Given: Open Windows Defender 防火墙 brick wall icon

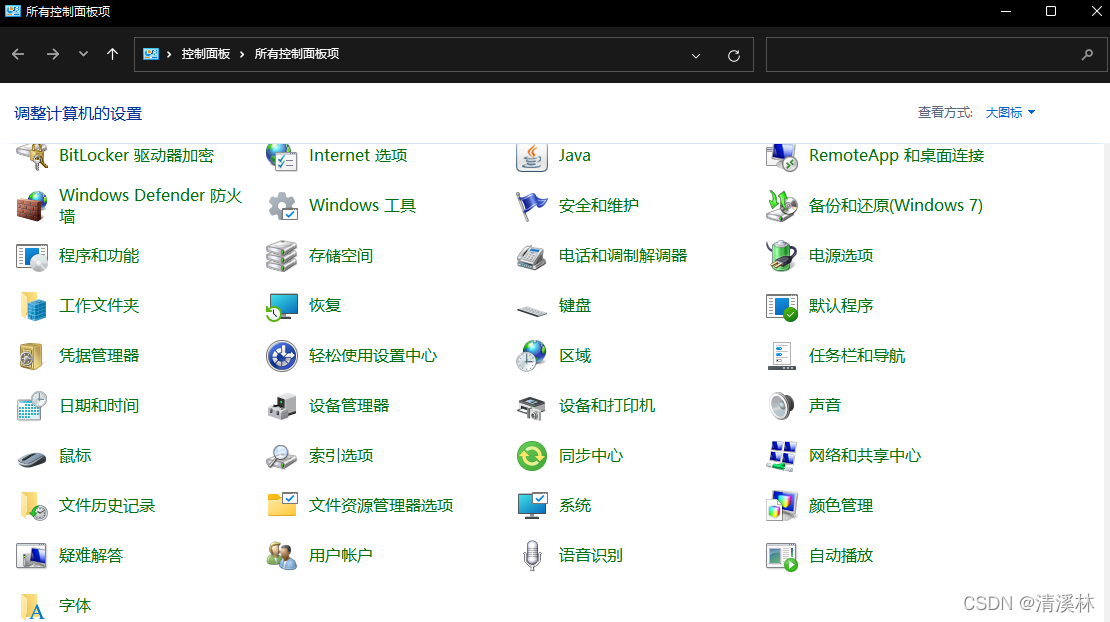Looking at the screenshot, I should [32, 206].
